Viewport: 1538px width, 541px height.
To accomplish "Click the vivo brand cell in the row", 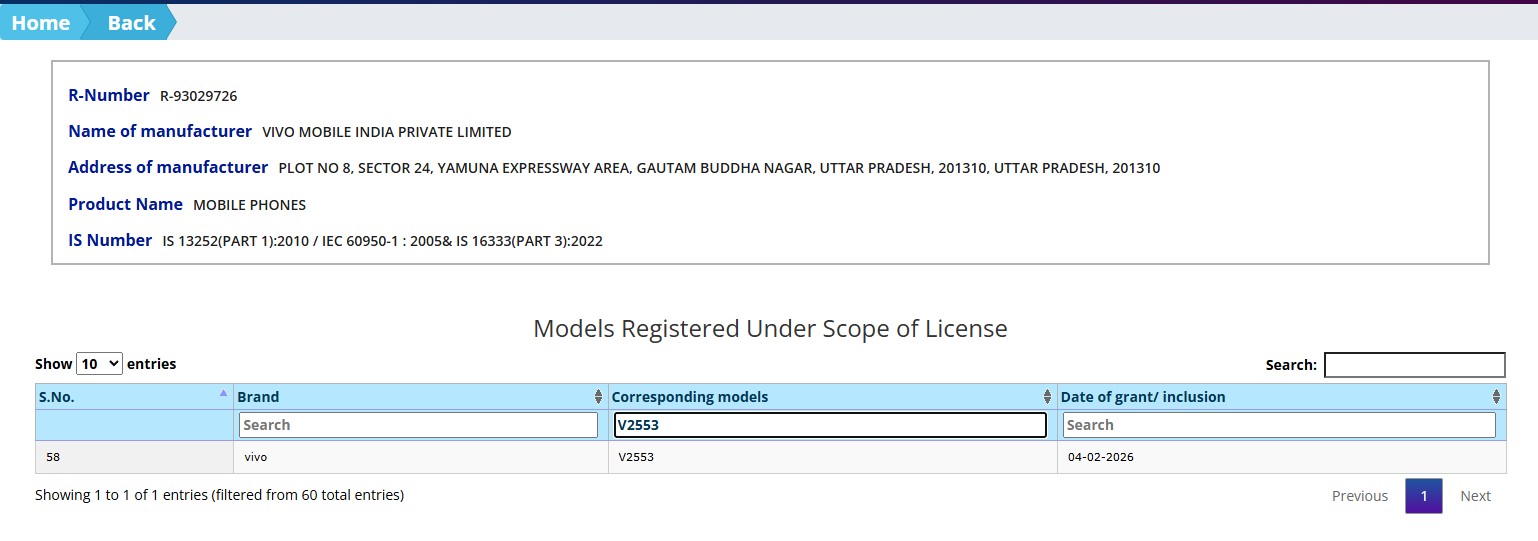I will point(256,457).
